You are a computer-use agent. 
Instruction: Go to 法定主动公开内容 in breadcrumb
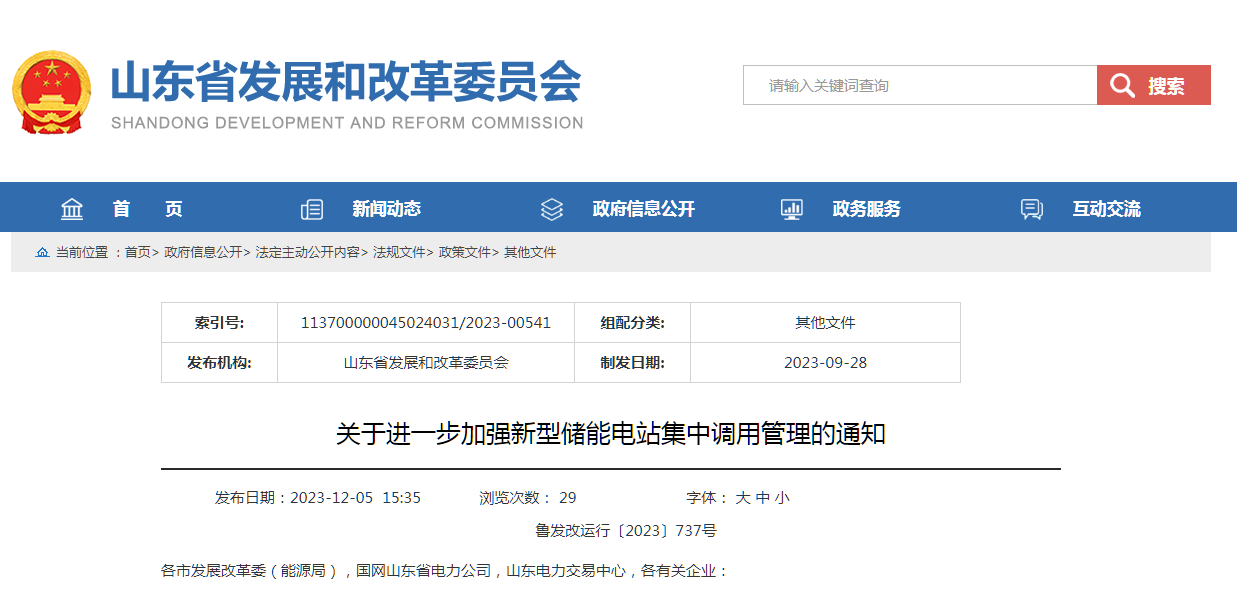pyautogui.click(x=307, y=253)
